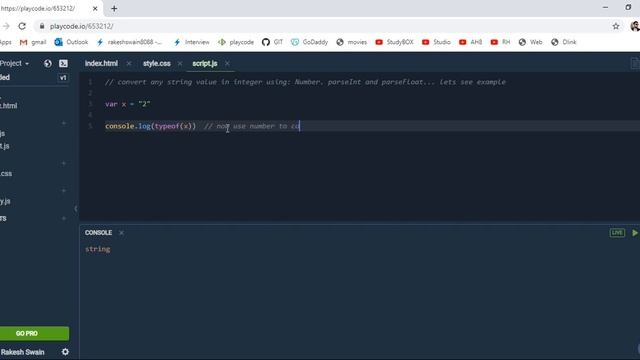
Task: Click the 'string' console output
Action: pos(98,249)
